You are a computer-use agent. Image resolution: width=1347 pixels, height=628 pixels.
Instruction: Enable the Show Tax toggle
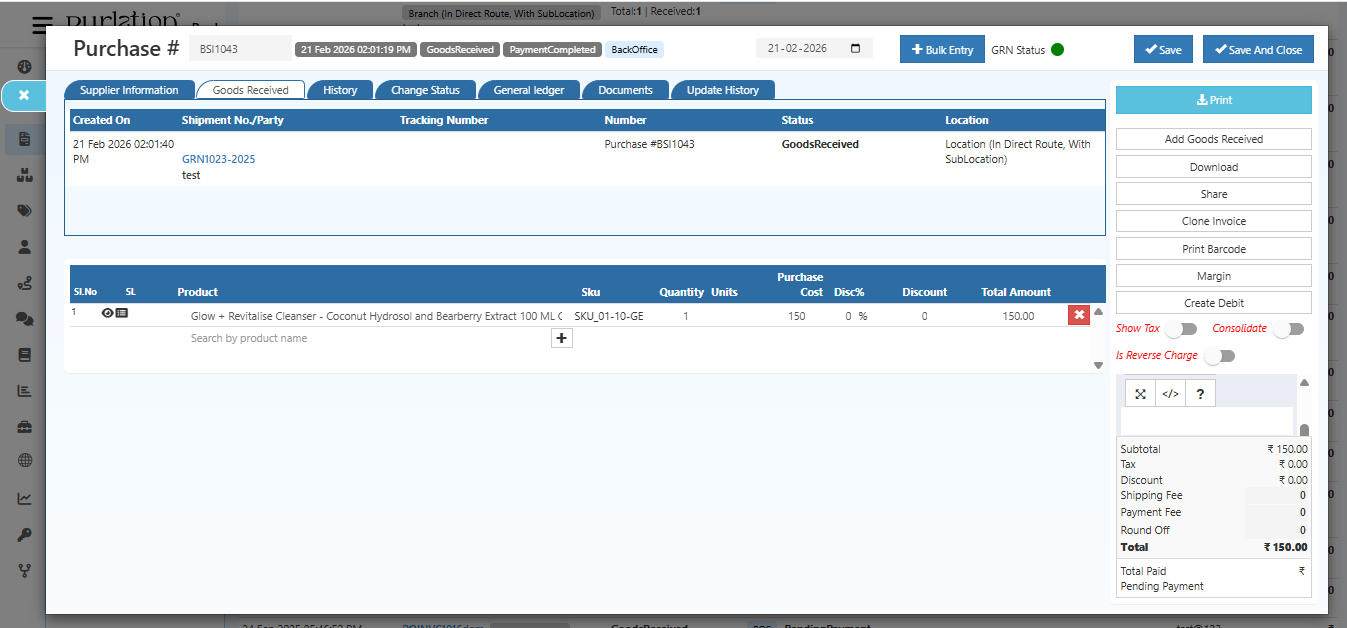[x=1182, y=328]
